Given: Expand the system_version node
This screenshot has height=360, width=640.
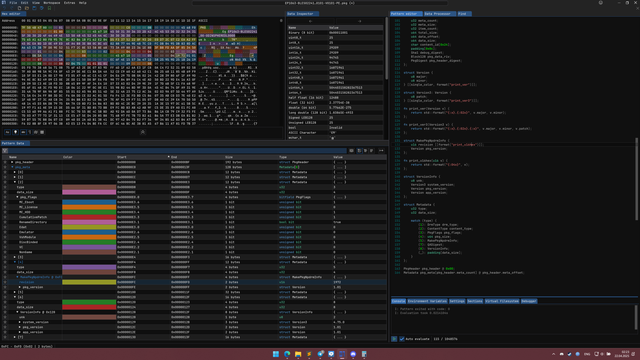Looking at the screenshot, I should tap(20, 322).
